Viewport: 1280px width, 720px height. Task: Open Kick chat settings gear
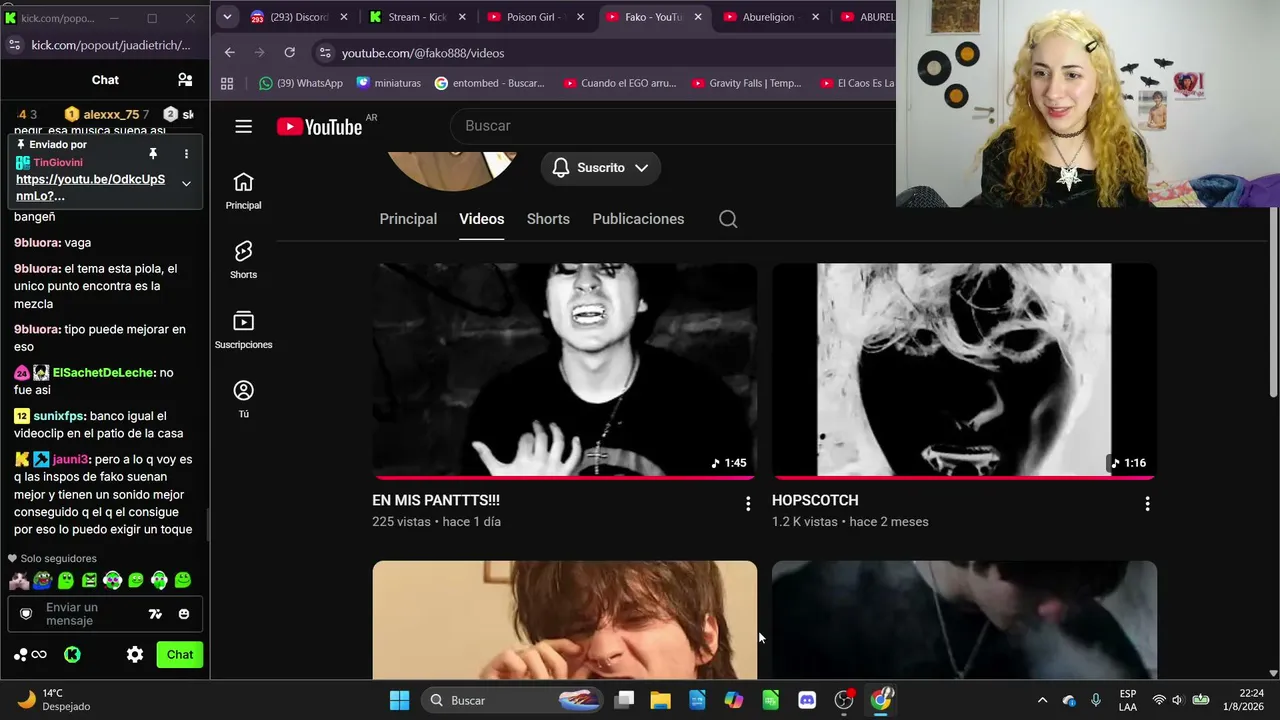tap(135, 655)
